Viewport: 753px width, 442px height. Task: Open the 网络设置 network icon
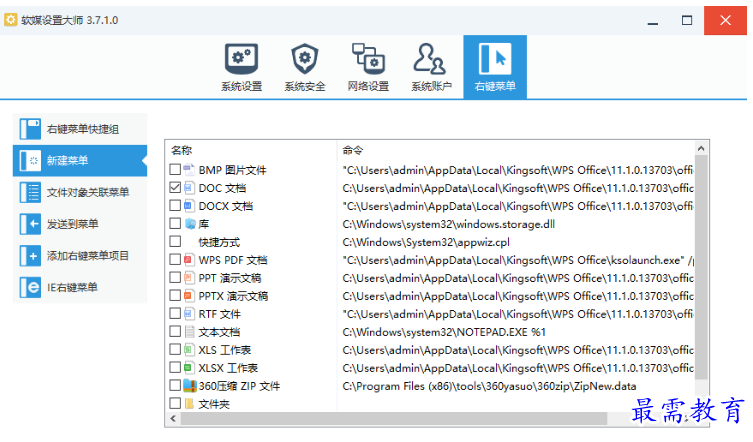coord(368,59)
